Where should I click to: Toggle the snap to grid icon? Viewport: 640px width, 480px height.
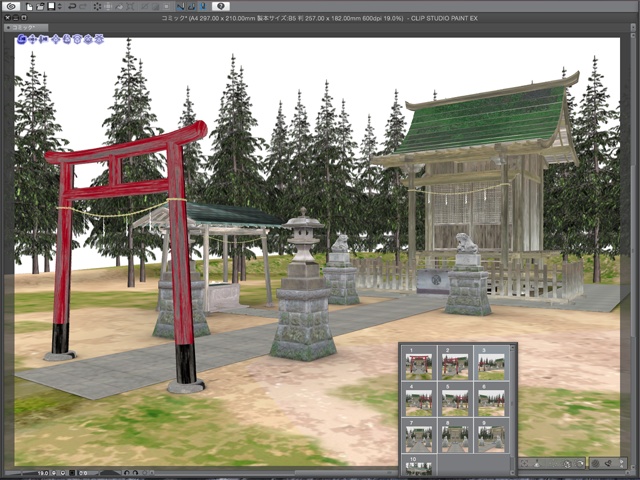[203, 7]
